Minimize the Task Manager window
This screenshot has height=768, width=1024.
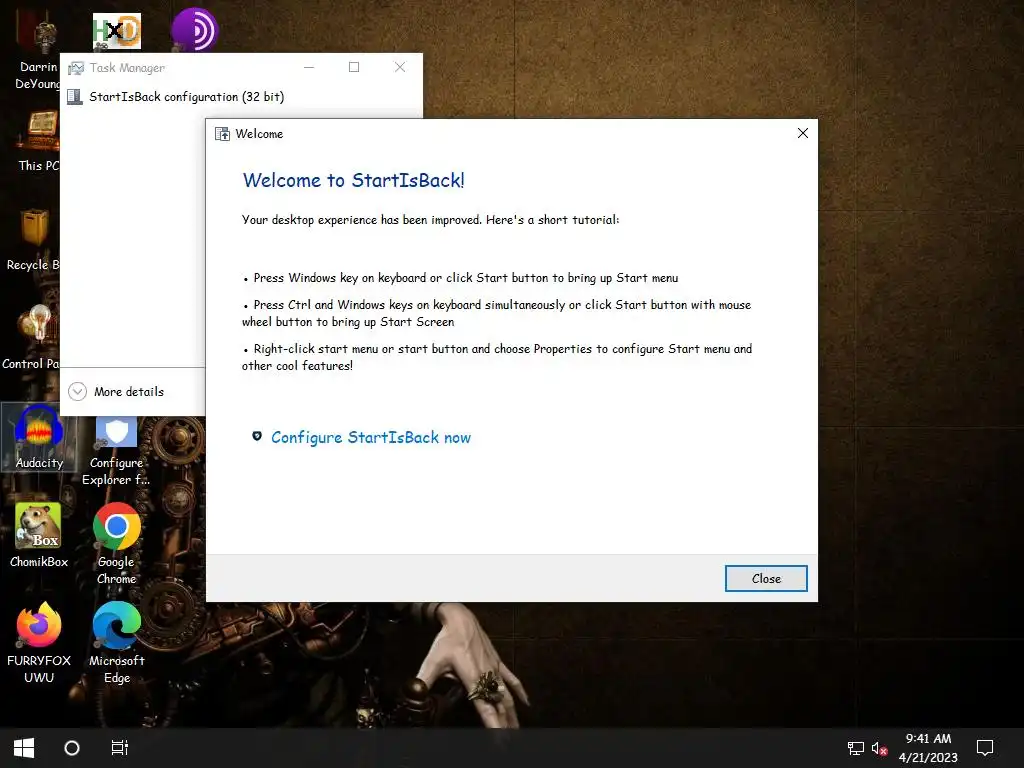point(309,67)
